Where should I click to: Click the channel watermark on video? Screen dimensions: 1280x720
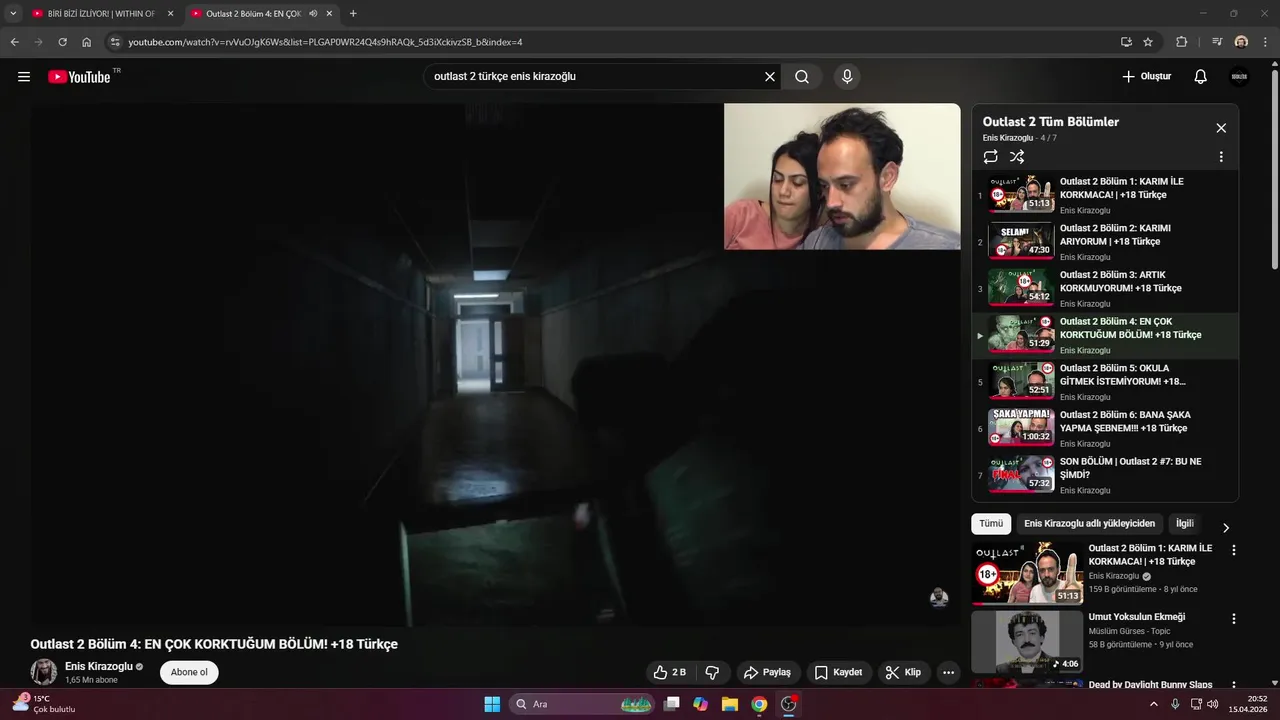pos(939,598)
